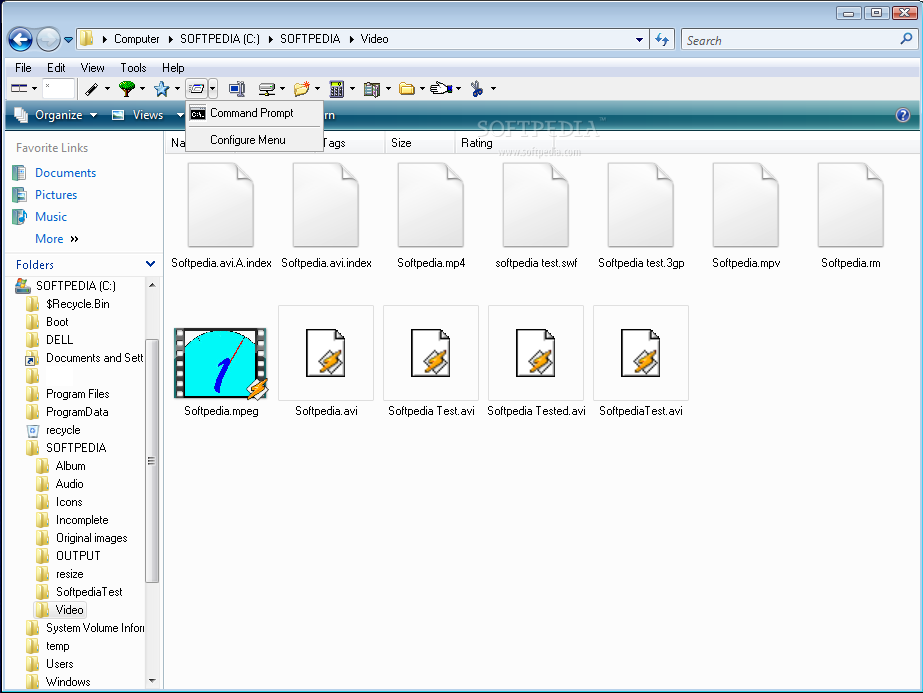Select the SoftpediaTest.avi file icon
Screen dimensions: 923x693
(640, 353)
